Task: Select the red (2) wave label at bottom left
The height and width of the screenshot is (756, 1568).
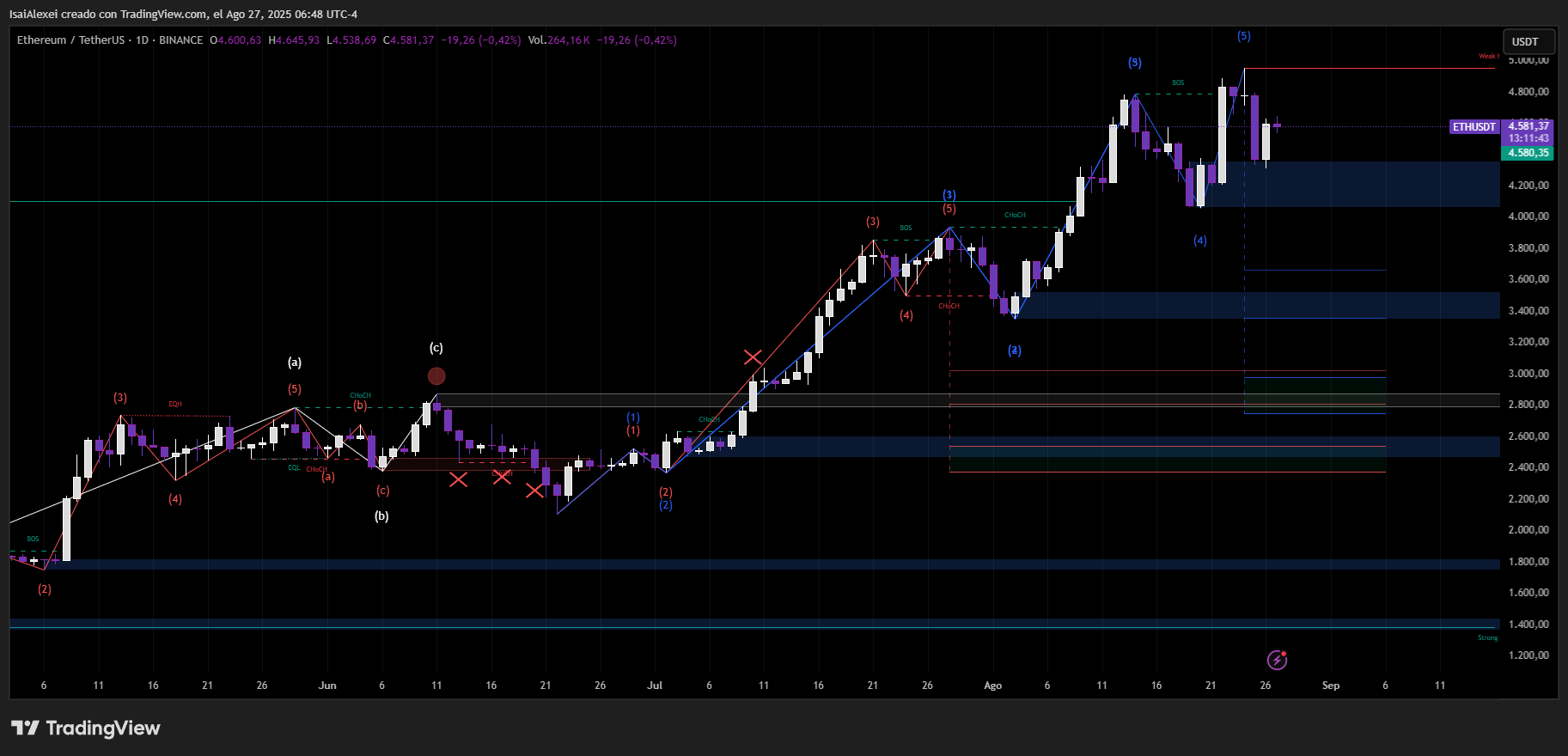Action: click(45, 589)
